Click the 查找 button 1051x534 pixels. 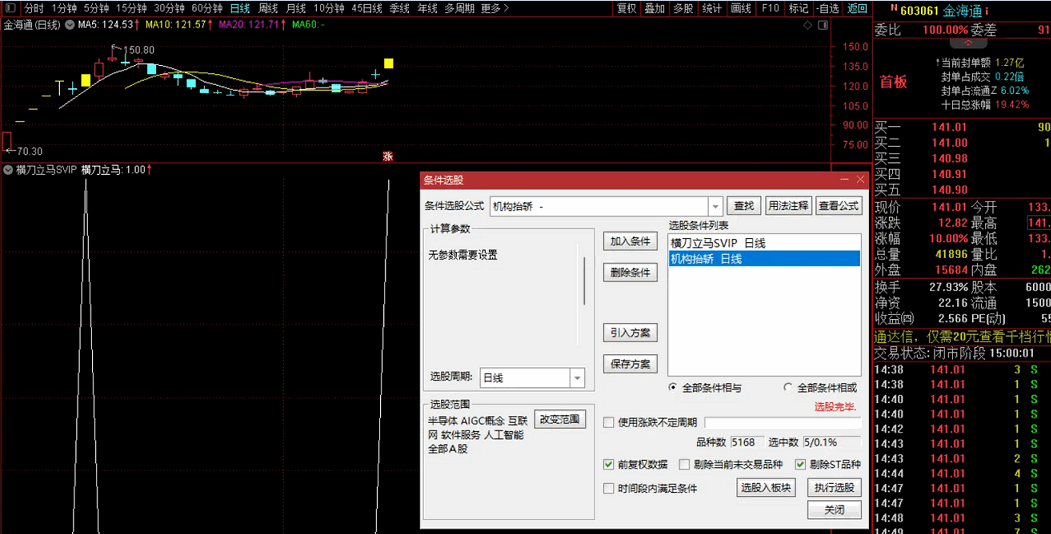click(x=744, y=206)
